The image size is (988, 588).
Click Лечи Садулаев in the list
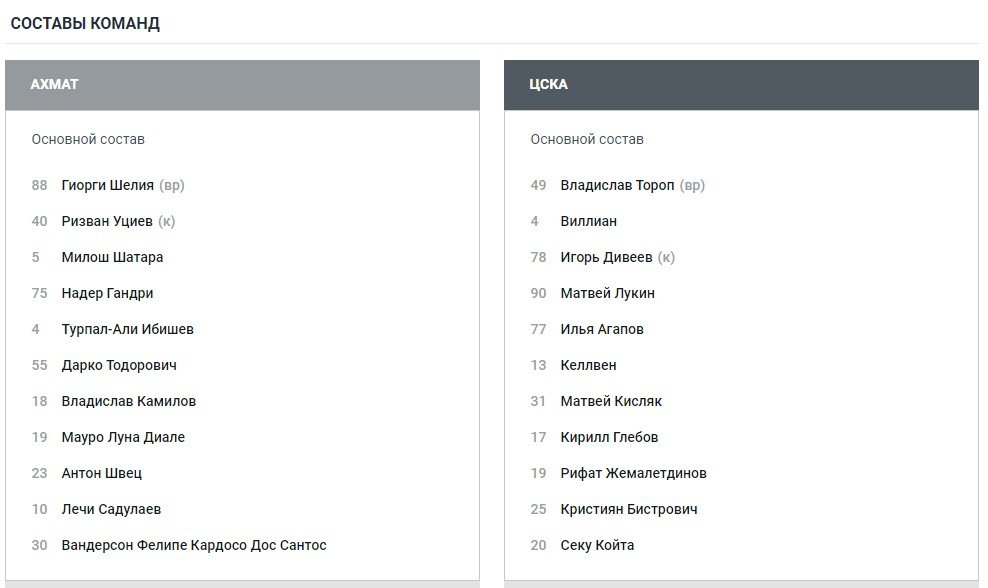click(111, 509)
